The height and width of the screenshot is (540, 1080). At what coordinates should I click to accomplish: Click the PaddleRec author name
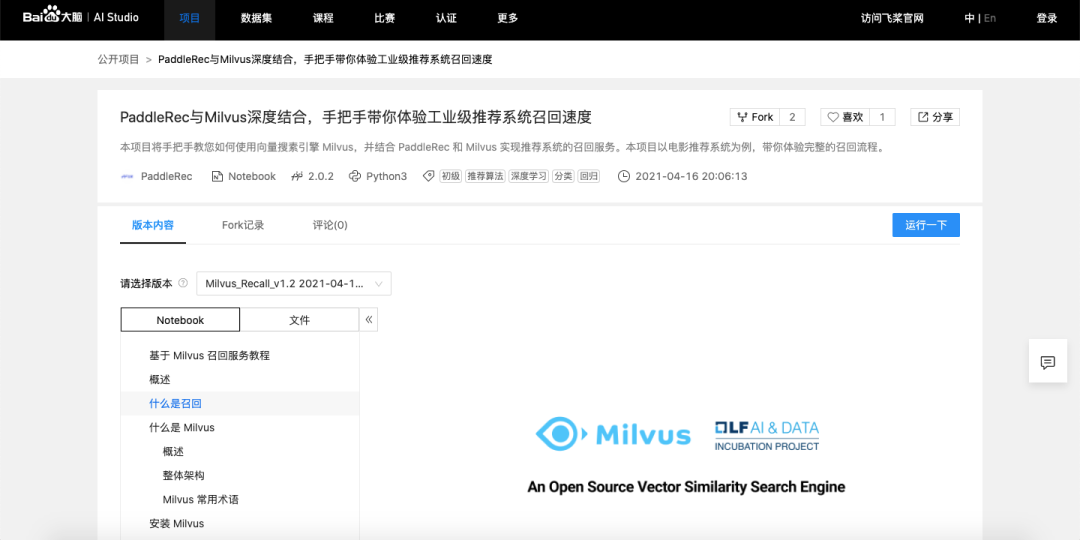tap(167, 176)
